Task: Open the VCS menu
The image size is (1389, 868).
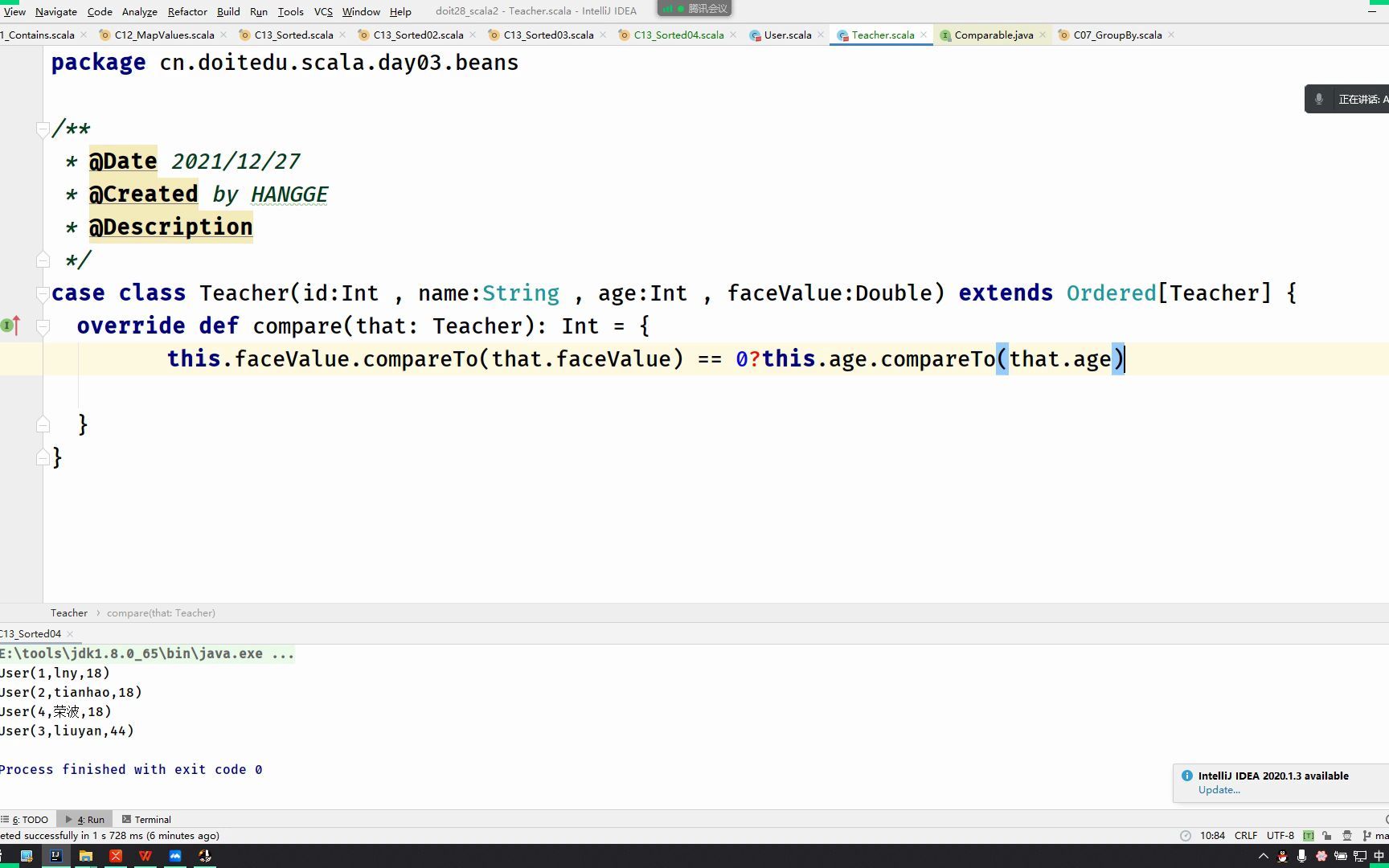Action: 323,11
